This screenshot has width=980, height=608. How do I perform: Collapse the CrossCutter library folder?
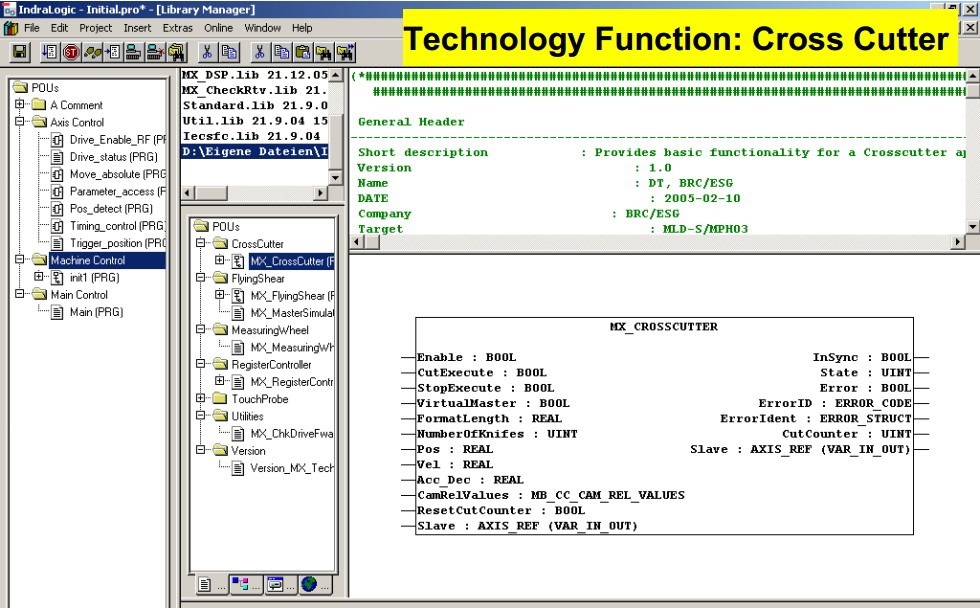[x=200, y=242]
